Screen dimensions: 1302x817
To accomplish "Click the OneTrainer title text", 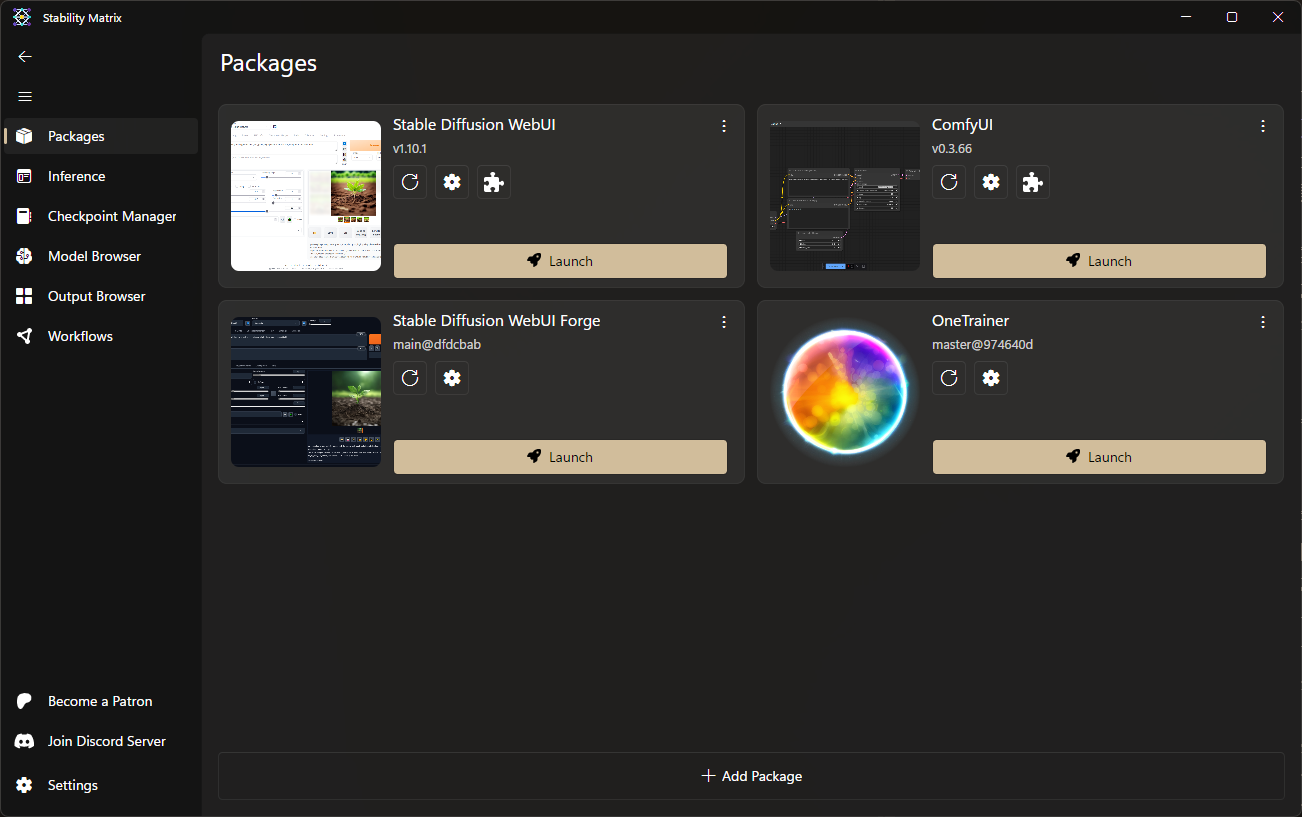I will (x=970, y=321).
